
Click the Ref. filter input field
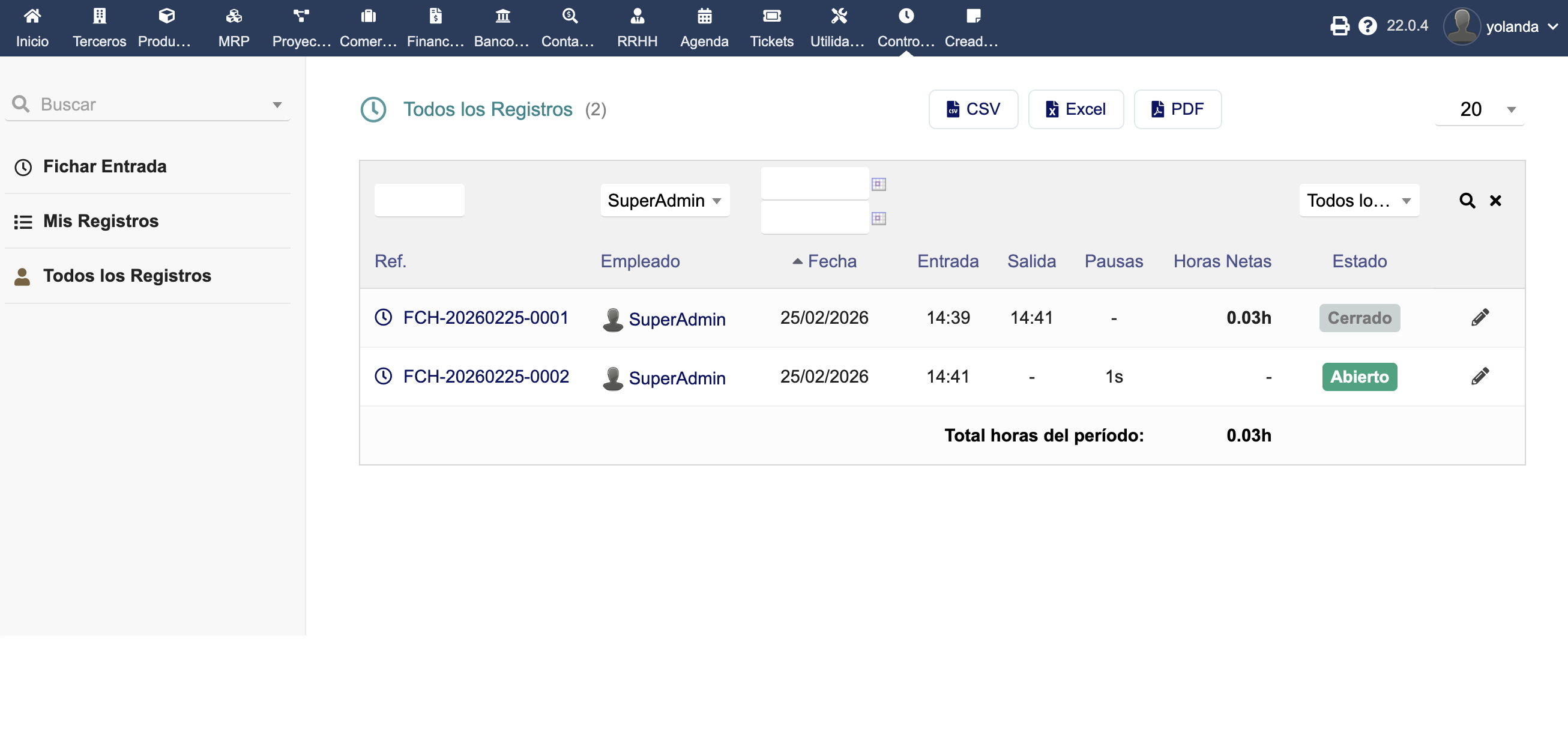(419, 201)
